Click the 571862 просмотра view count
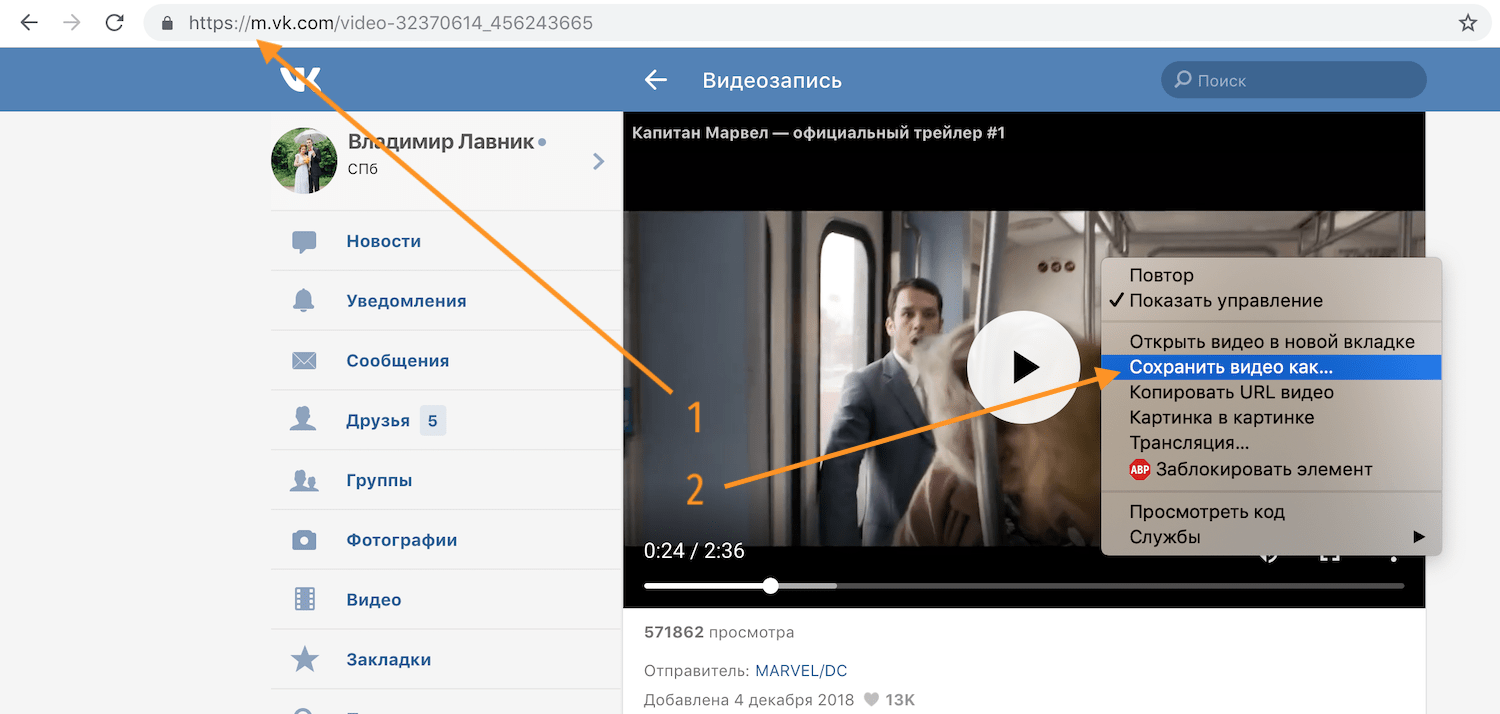The width and height of the screenshot is (1500, 714). 719,632
